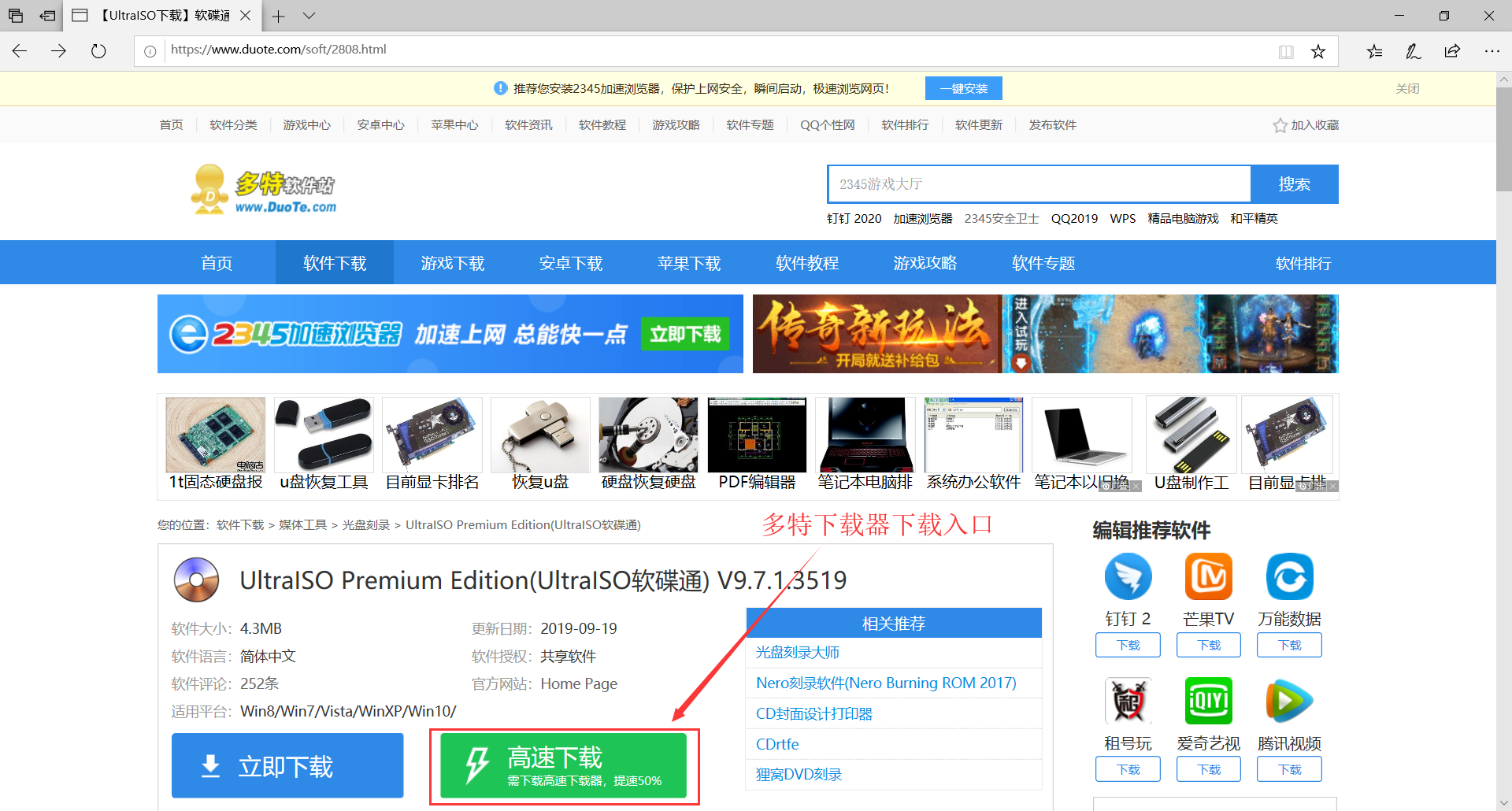Select 安卓下载 in the blue menu
This screenshot has width=1512, height=811.
point(570,263)
